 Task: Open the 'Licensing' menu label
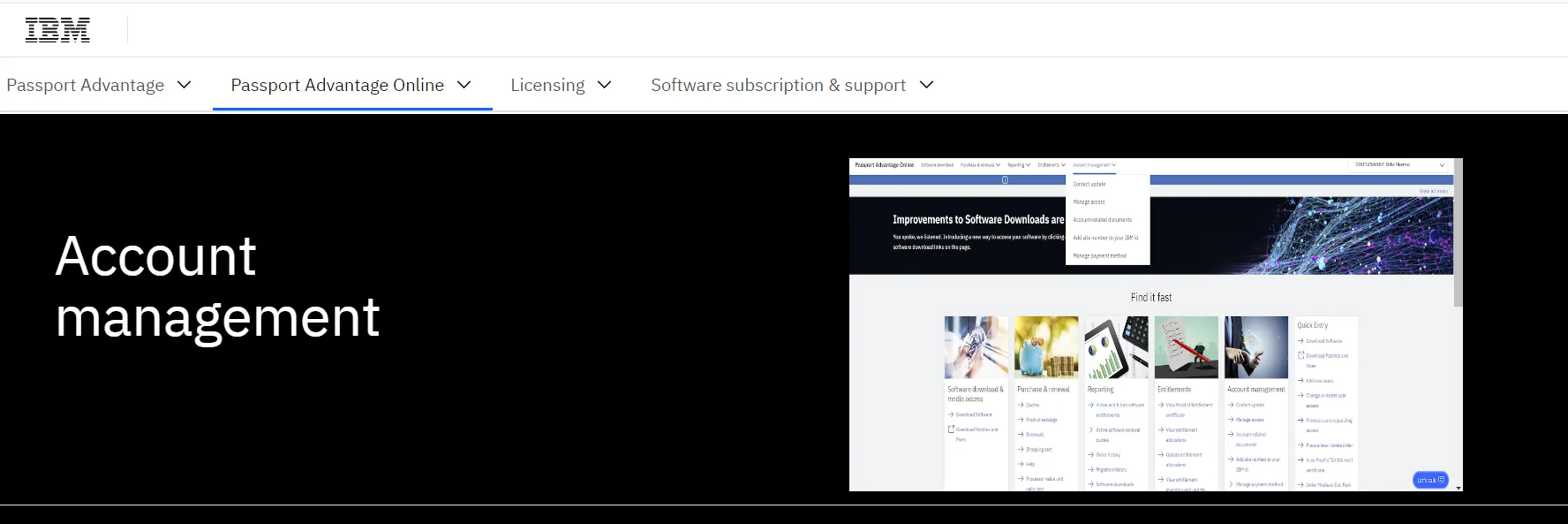[x=547, y=85]
